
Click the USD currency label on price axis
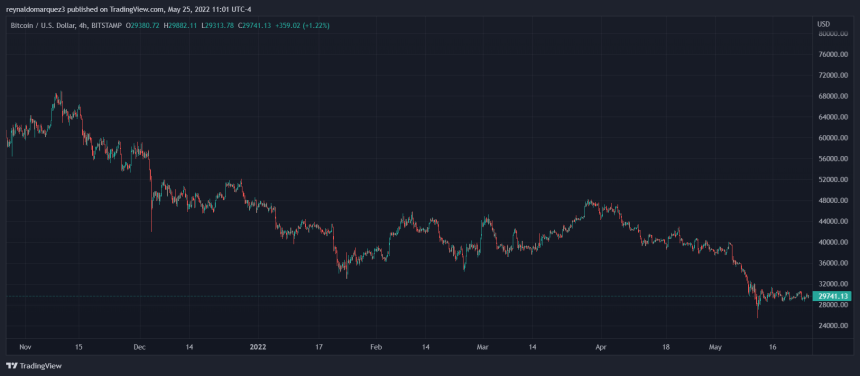[823, 25]
